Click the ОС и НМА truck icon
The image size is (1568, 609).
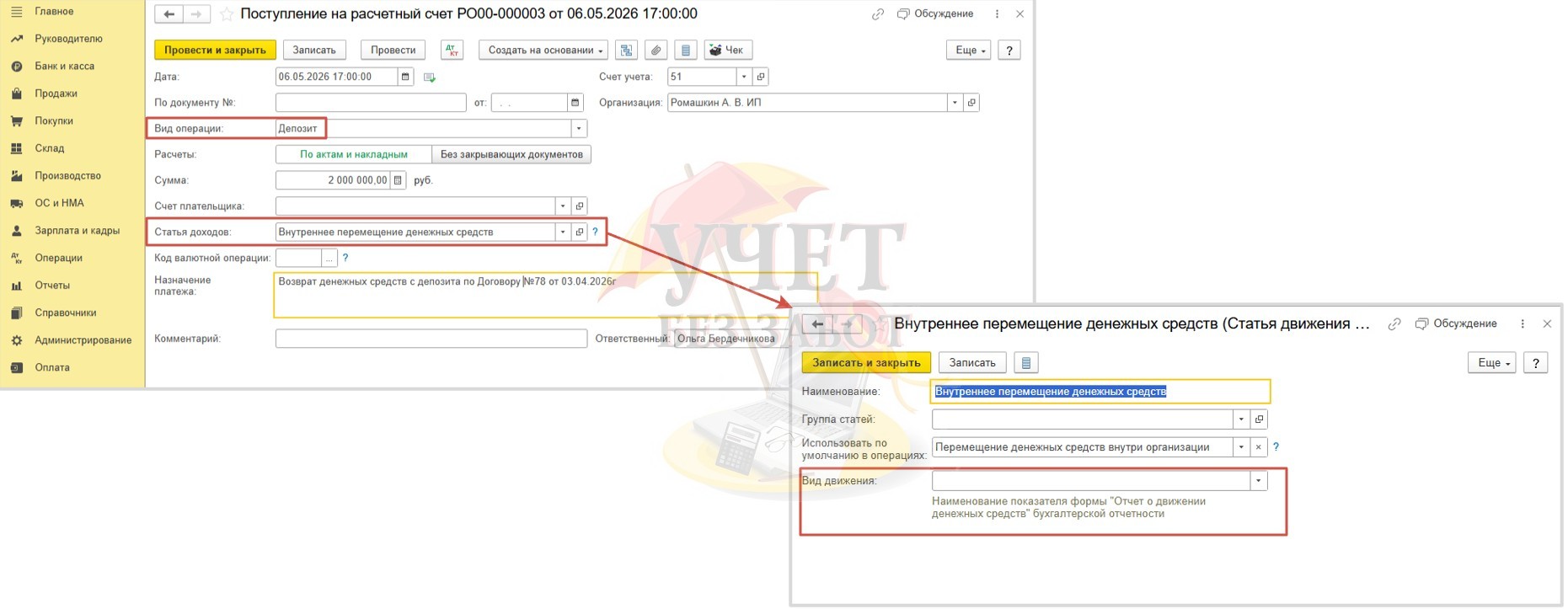coord(16,203)
